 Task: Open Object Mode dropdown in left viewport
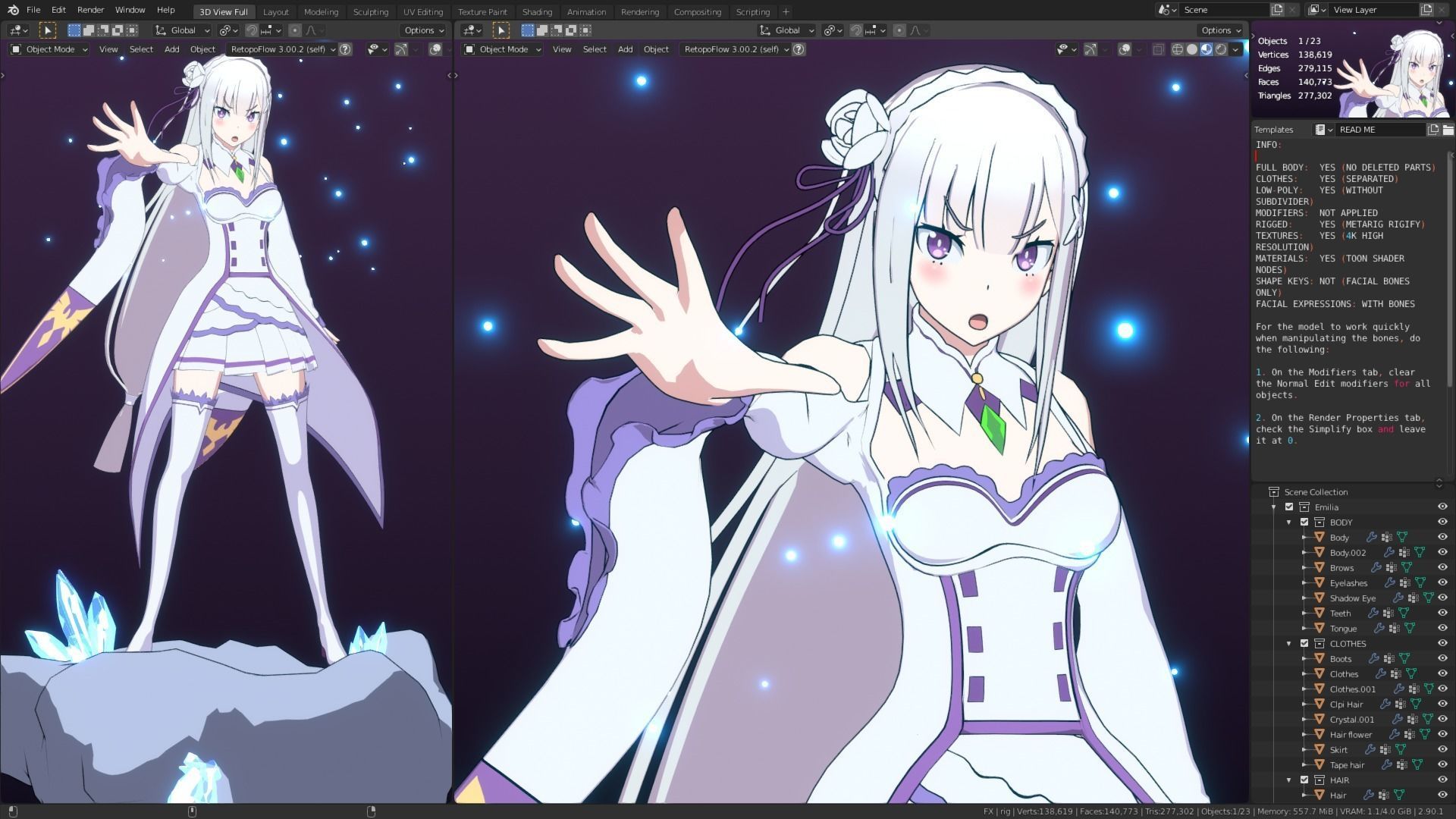click(49, 49)
